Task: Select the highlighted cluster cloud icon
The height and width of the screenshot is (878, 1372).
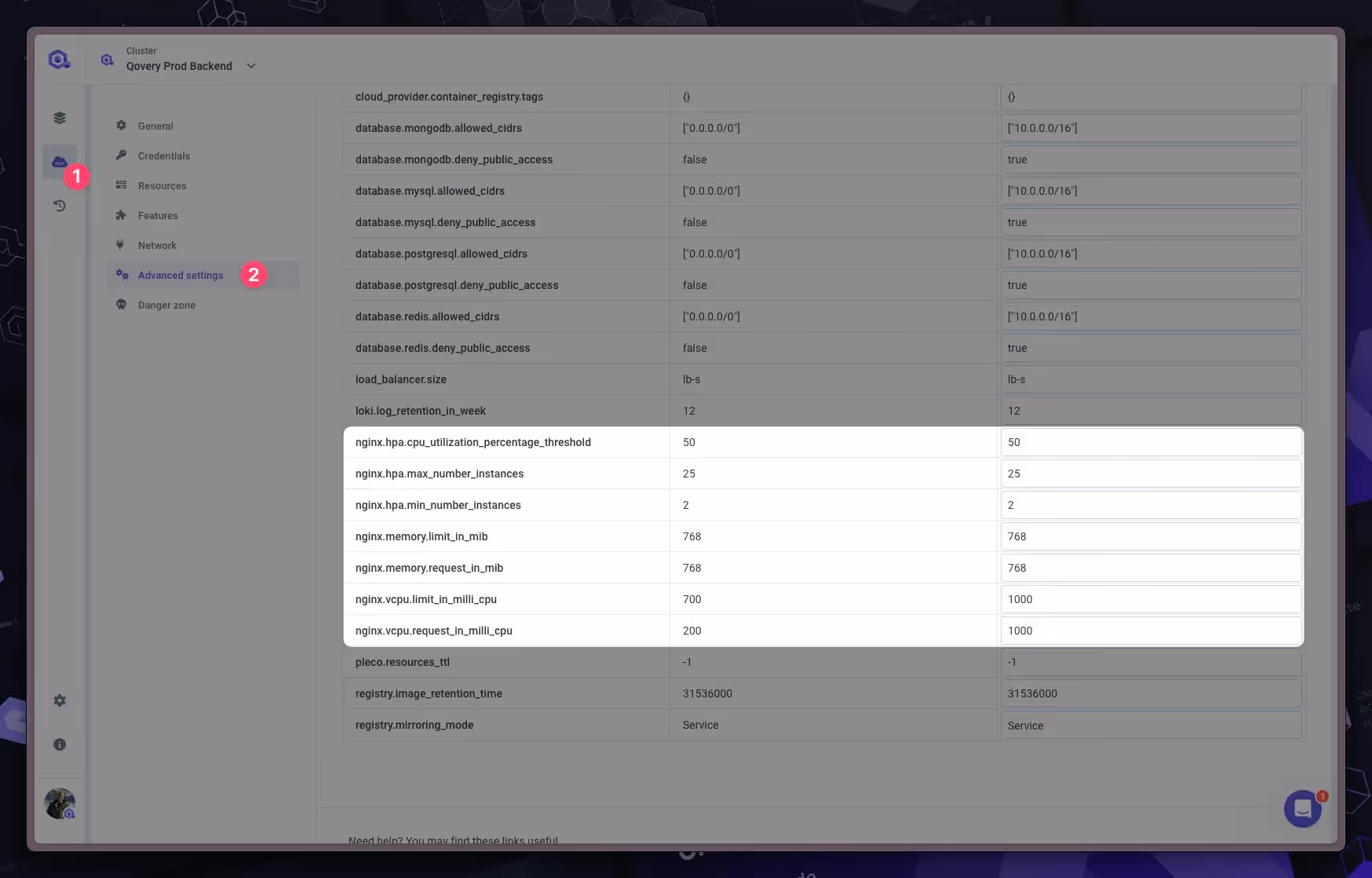Action: point(60,162)
